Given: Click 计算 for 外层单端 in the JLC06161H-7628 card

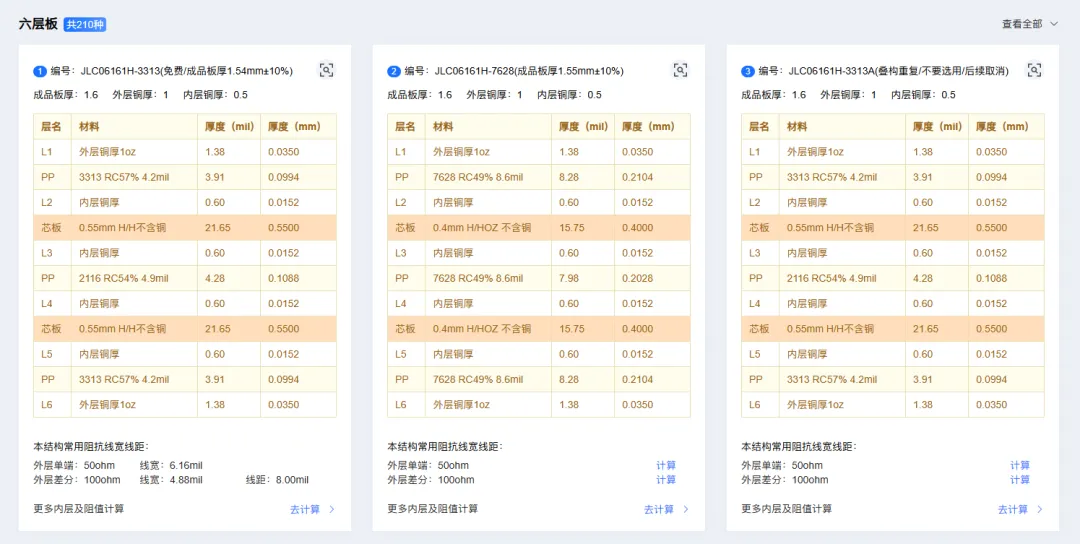Looking at the screenshot, I should 666,465.
